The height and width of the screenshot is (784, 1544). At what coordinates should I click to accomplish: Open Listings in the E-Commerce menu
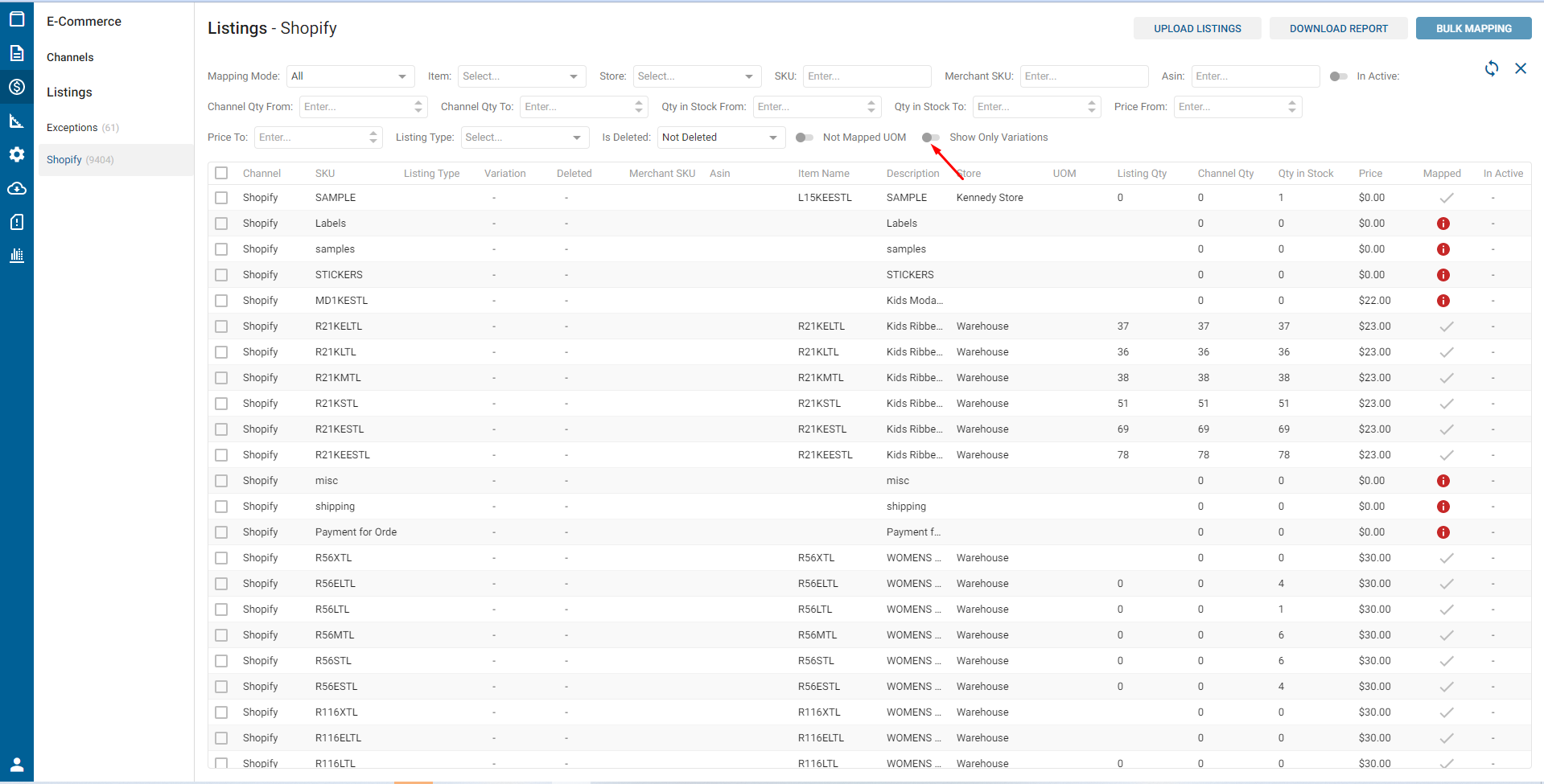[x=69, y=92]
